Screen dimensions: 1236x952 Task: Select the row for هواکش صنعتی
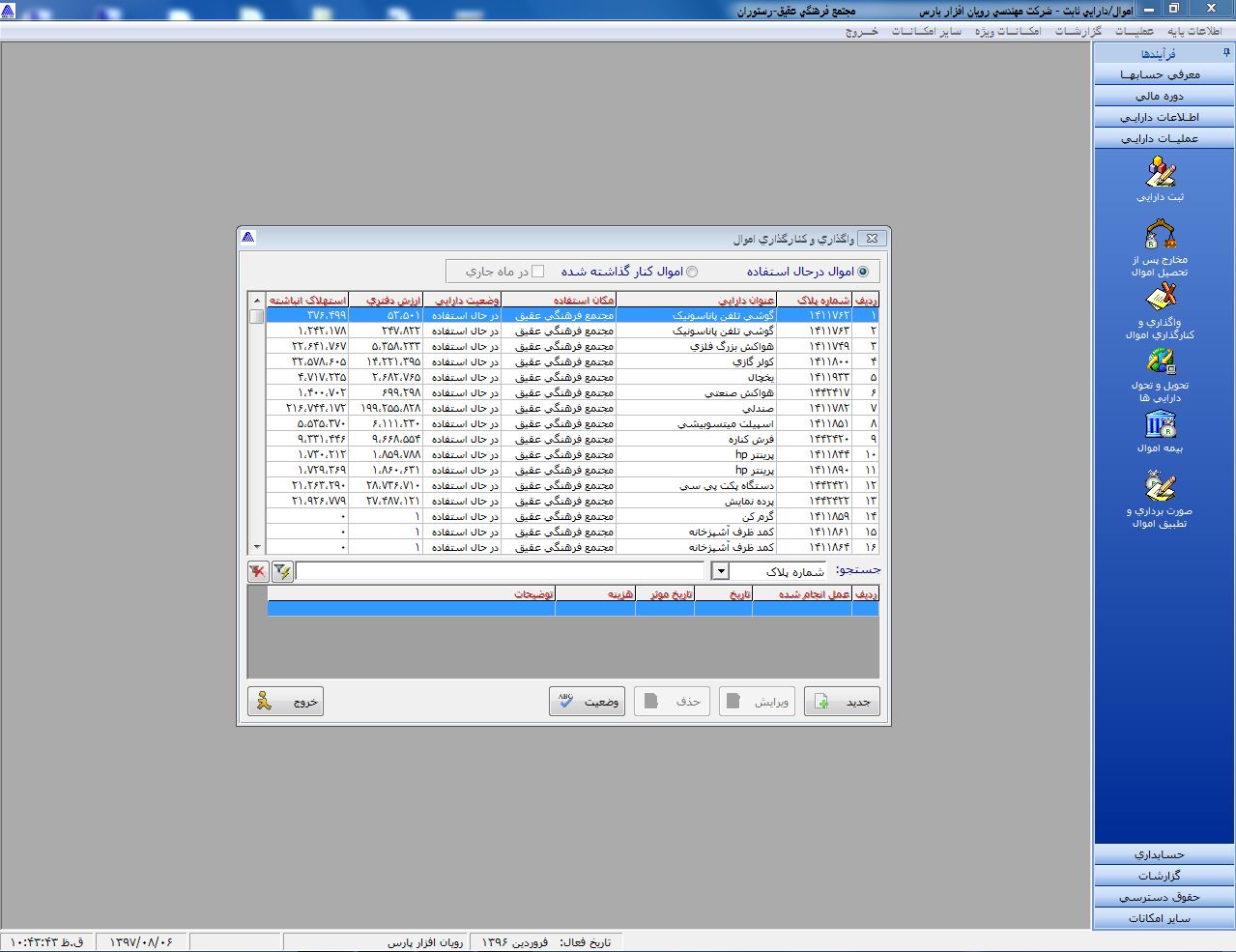(573, 392)
